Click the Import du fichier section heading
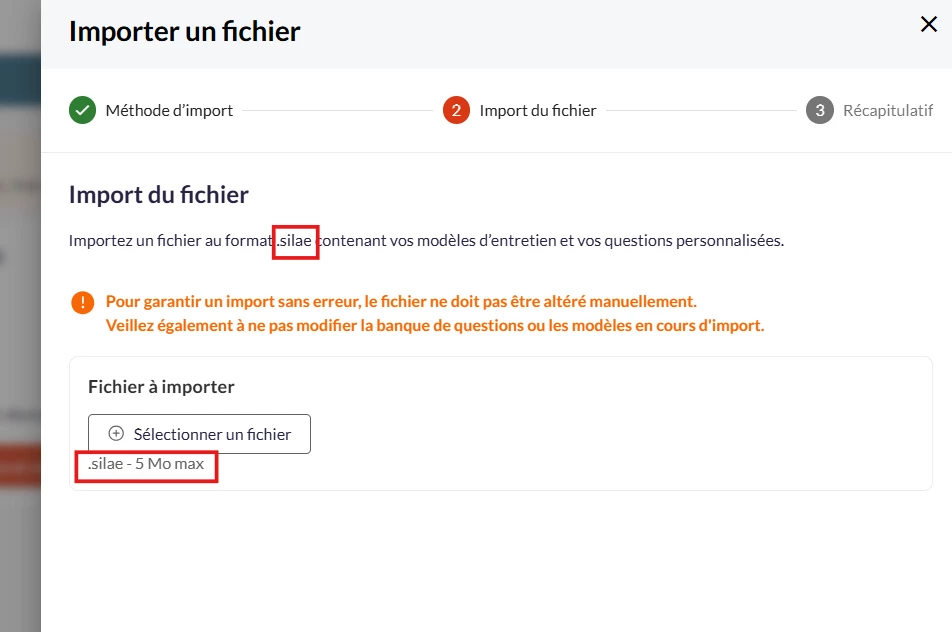The width and height of the screenshot is (952, 632). (158, 194)
